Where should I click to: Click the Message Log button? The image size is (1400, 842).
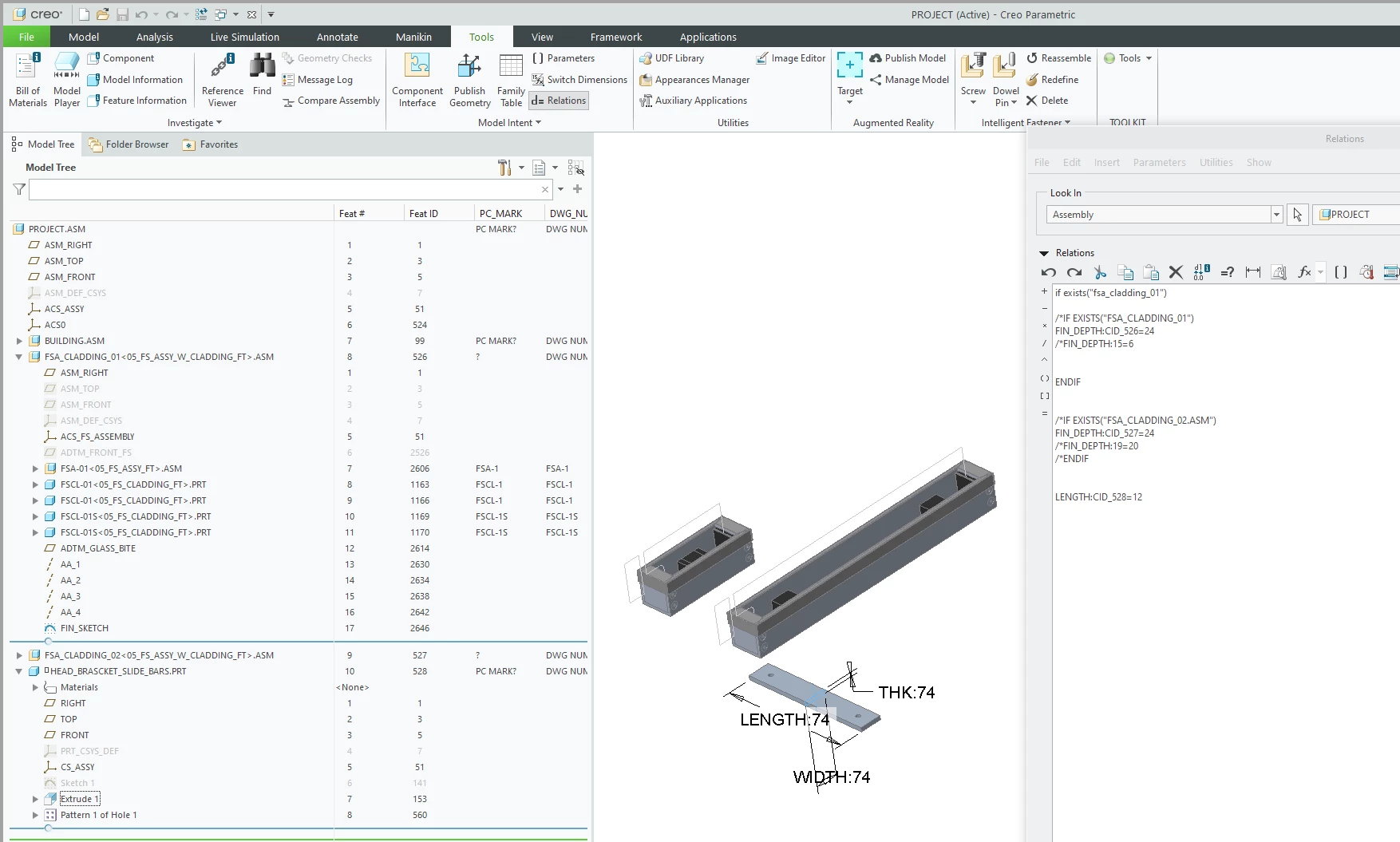(x=318, y=80)
